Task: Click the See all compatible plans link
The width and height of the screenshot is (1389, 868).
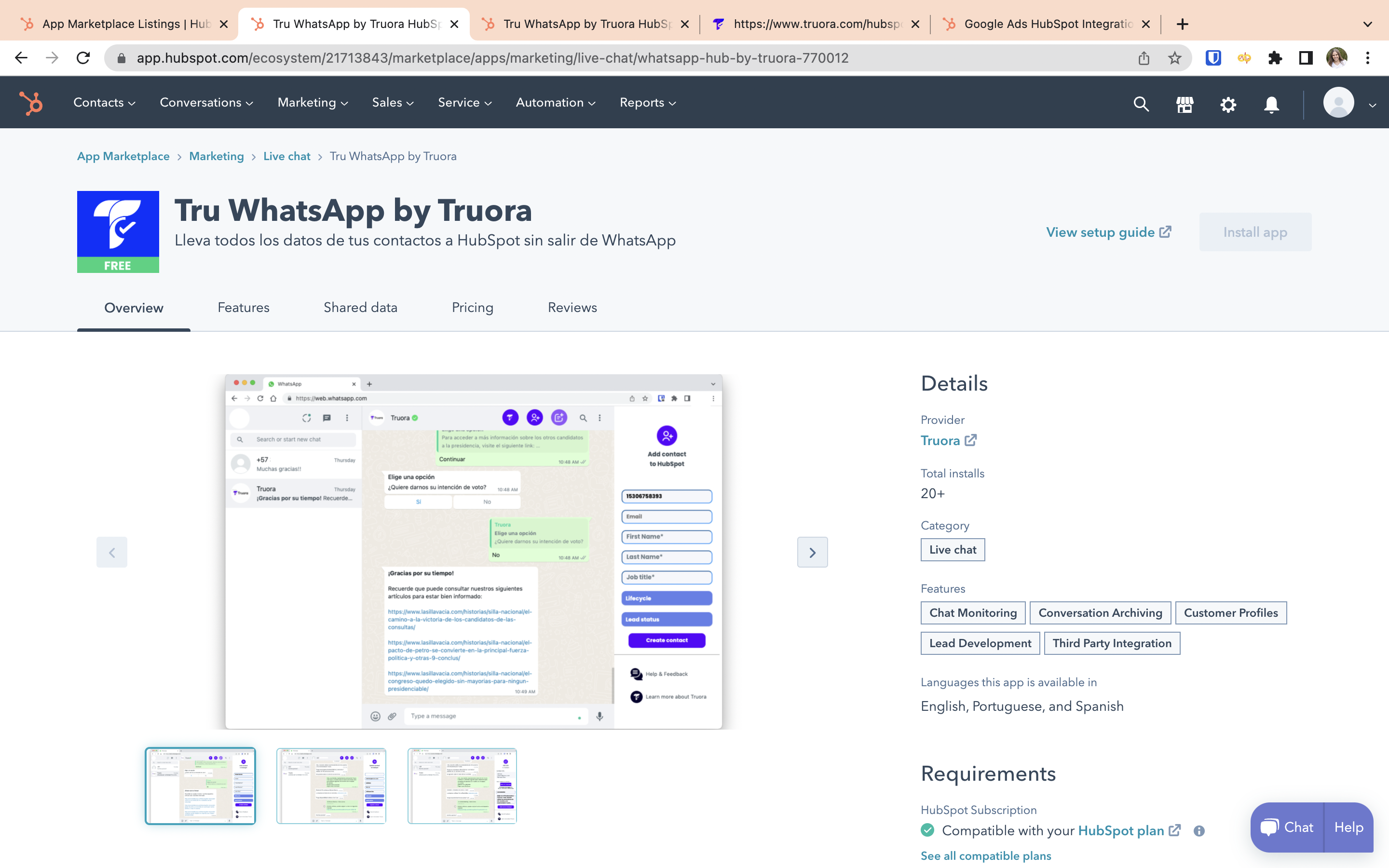Action: [x=985, y=855]
